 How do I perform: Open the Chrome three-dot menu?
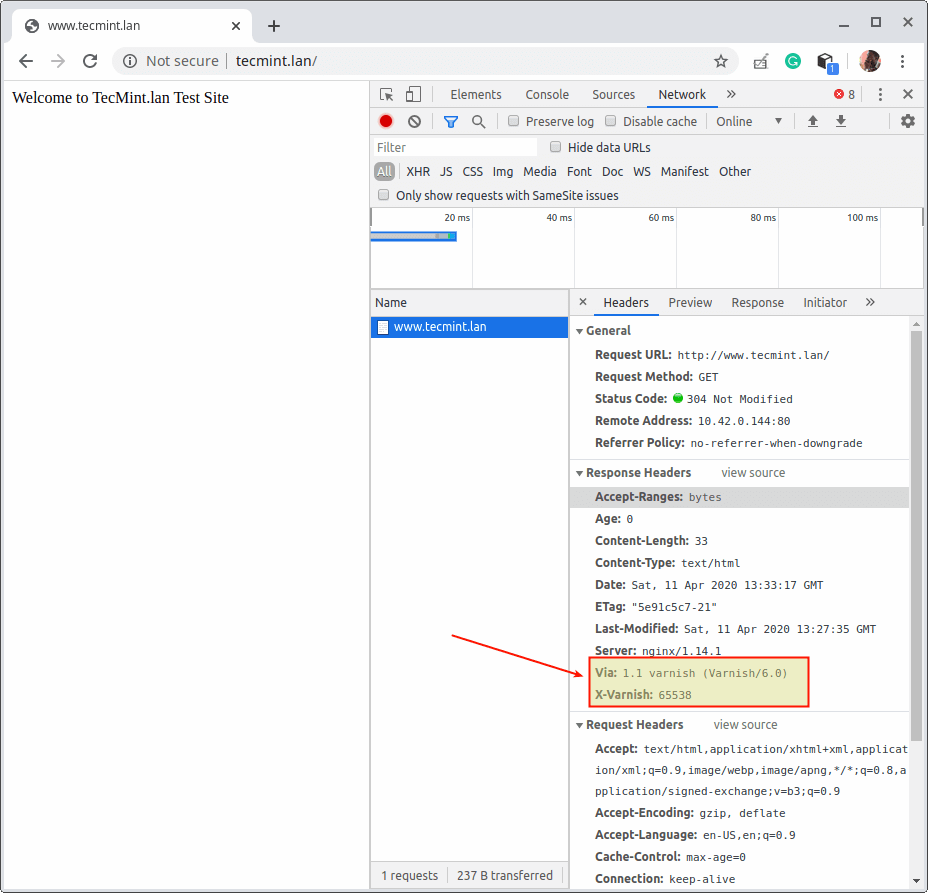tap(902, 61)
